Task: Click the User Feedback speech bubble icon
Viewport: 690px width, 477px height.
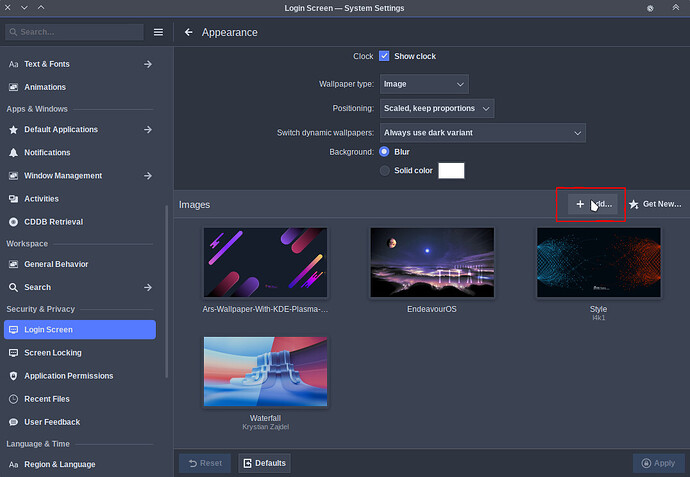Action: tap(14, 422)
